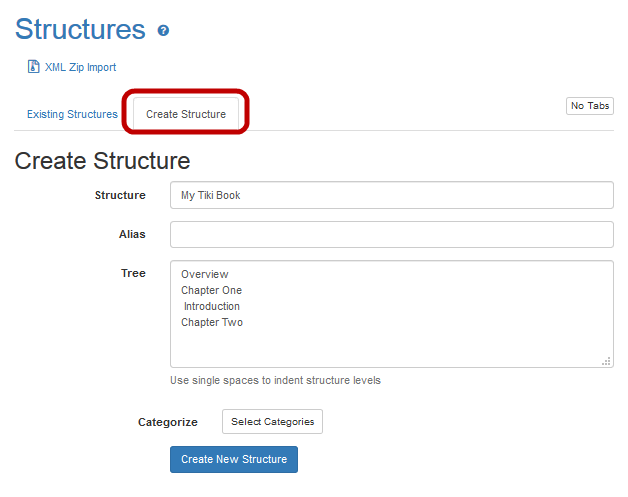Screen dimensions: 628x497
Task: Switch to the Existing Structures tab
Action: [72, 114]
